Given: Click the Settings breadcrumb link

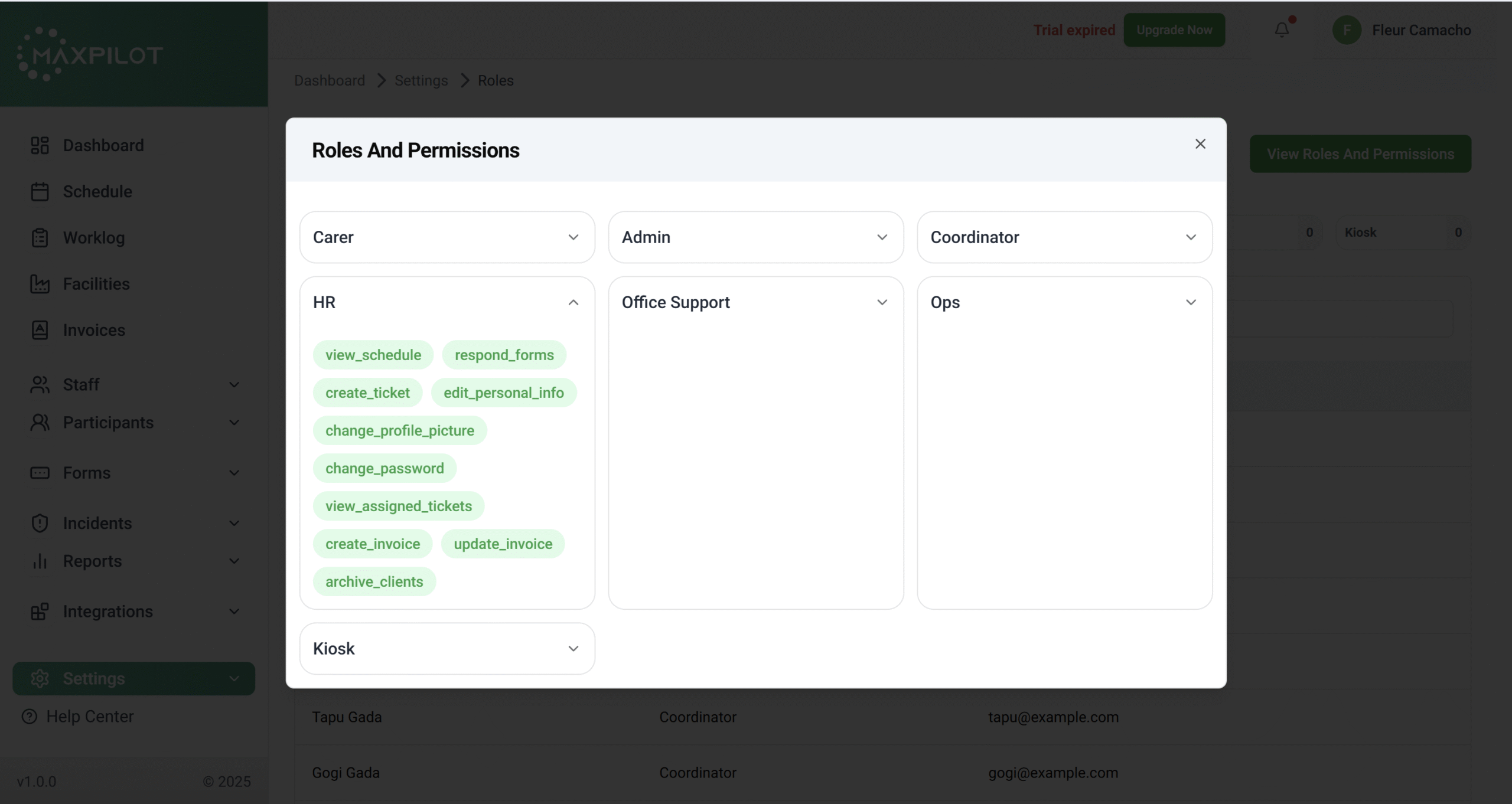Looking at the screenshot, I should (x=421, y=80).
